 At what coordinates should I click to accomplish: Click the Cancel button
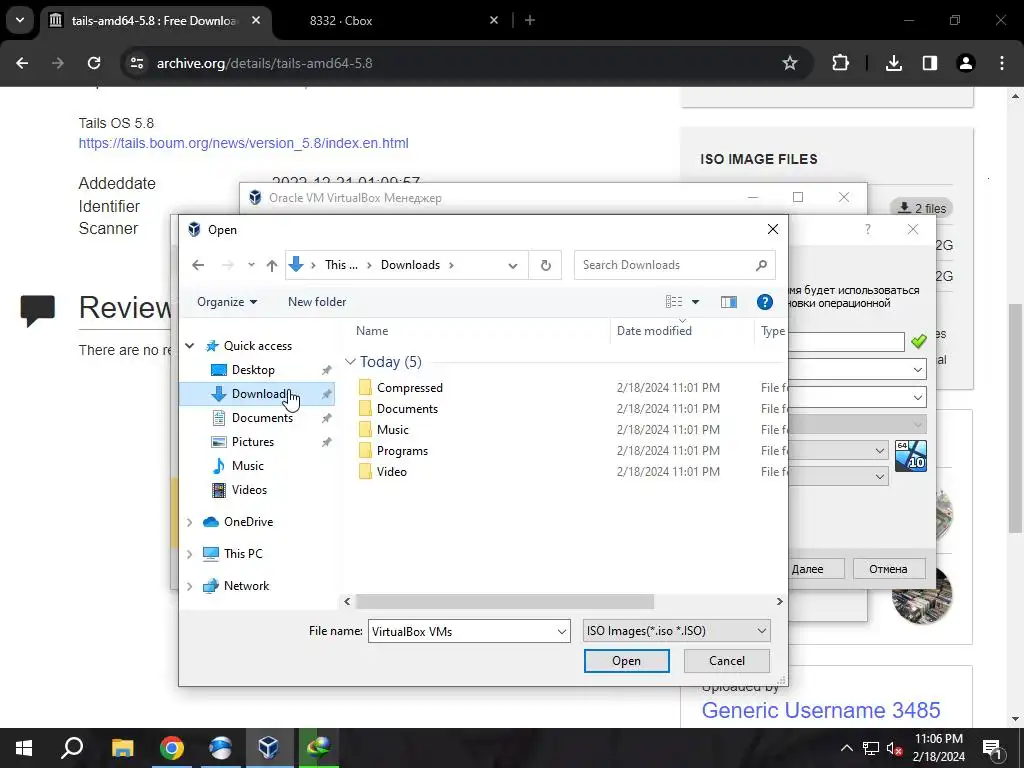pyautogui.click(x=727, y=661)
